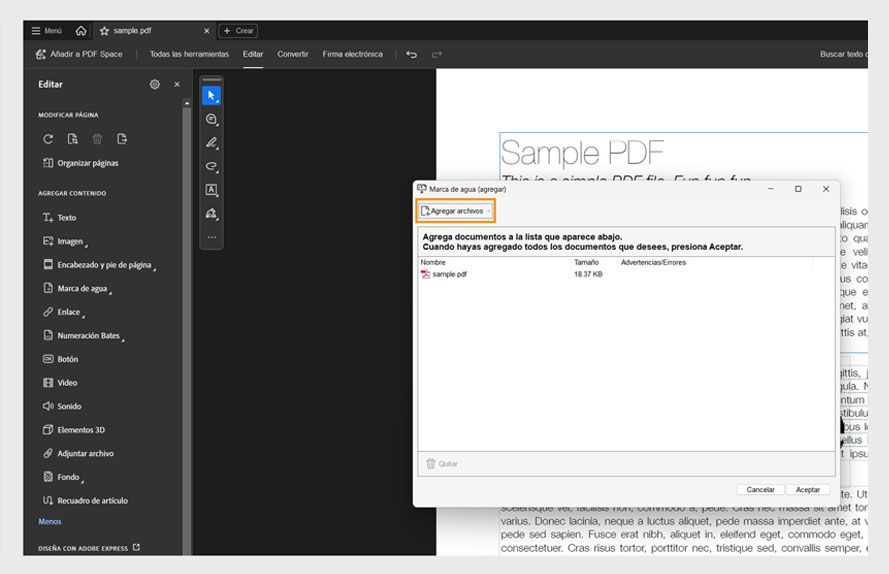
Task: Click the Menos link
Action: [x=50, y=522]
